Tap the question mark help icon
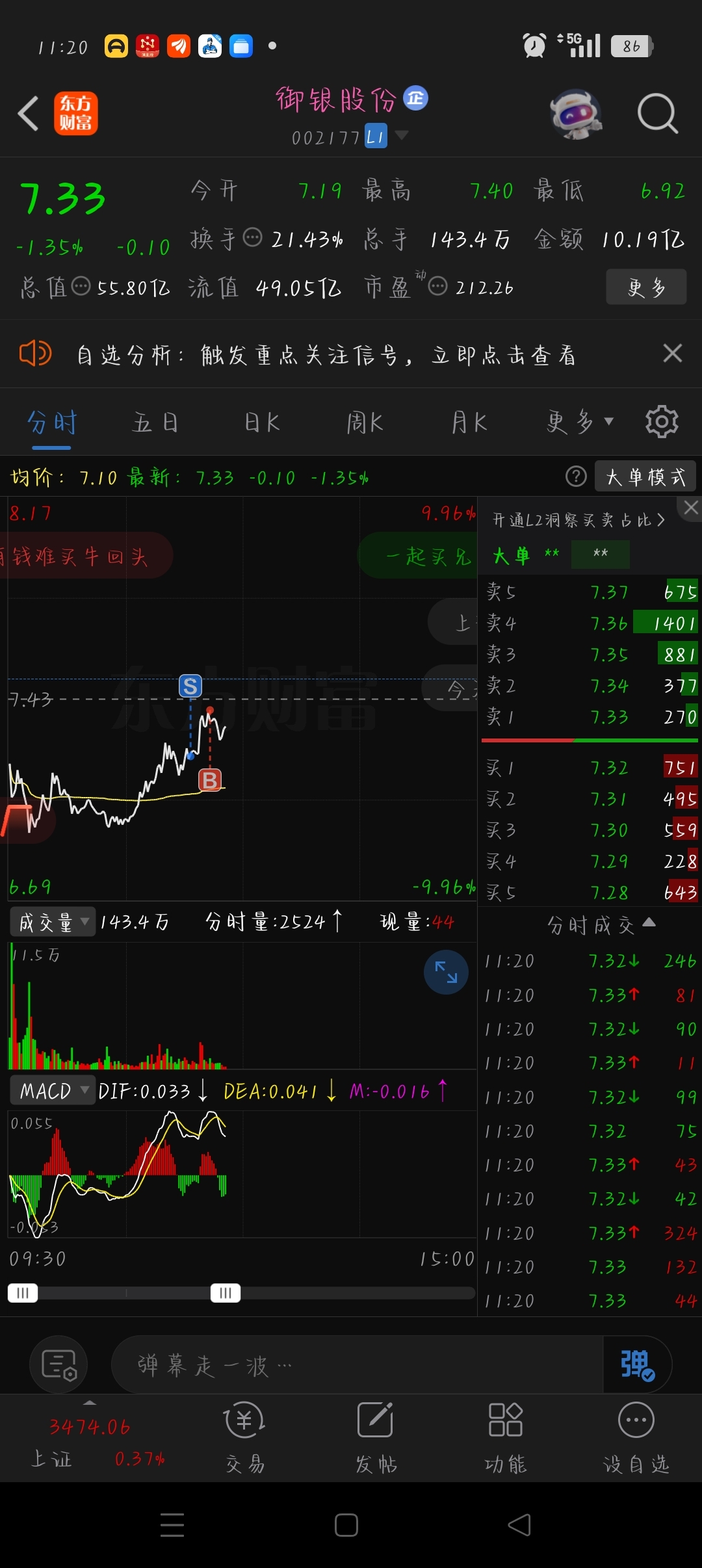Screen dimensions: 702x1568 (x=576, y=477)
